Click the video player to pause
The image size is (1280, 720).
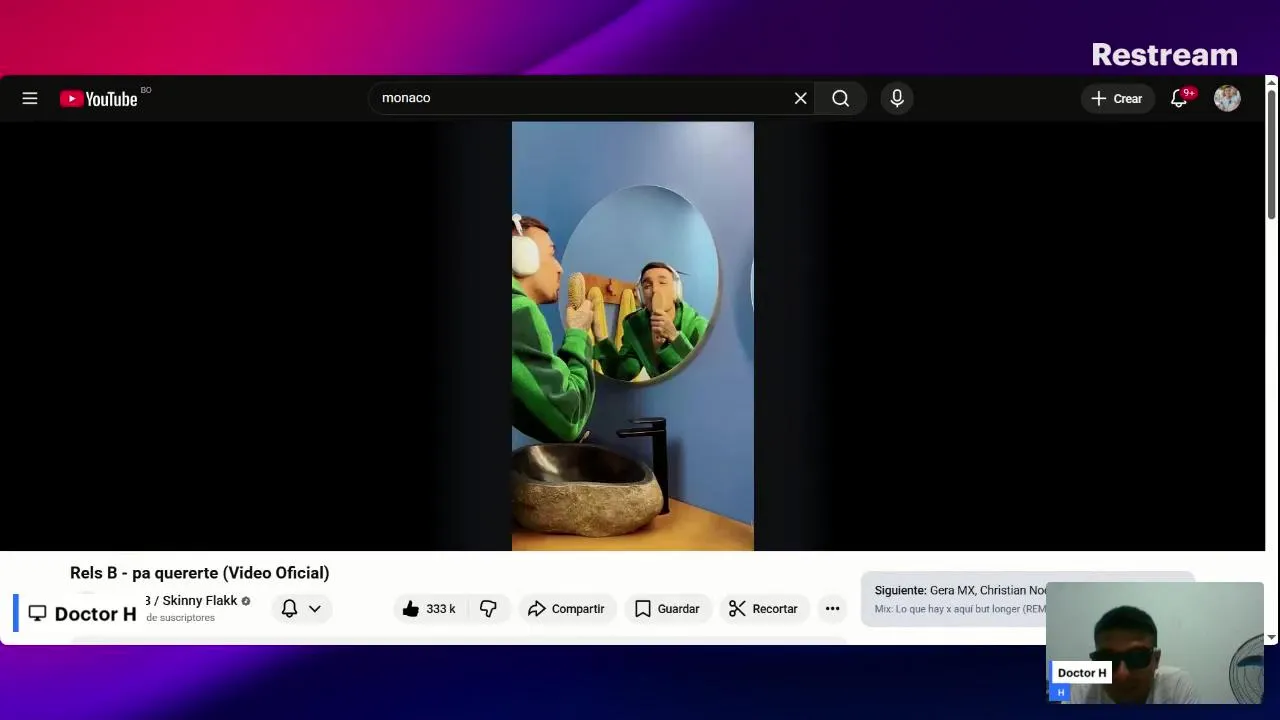(x=632, y=336)
